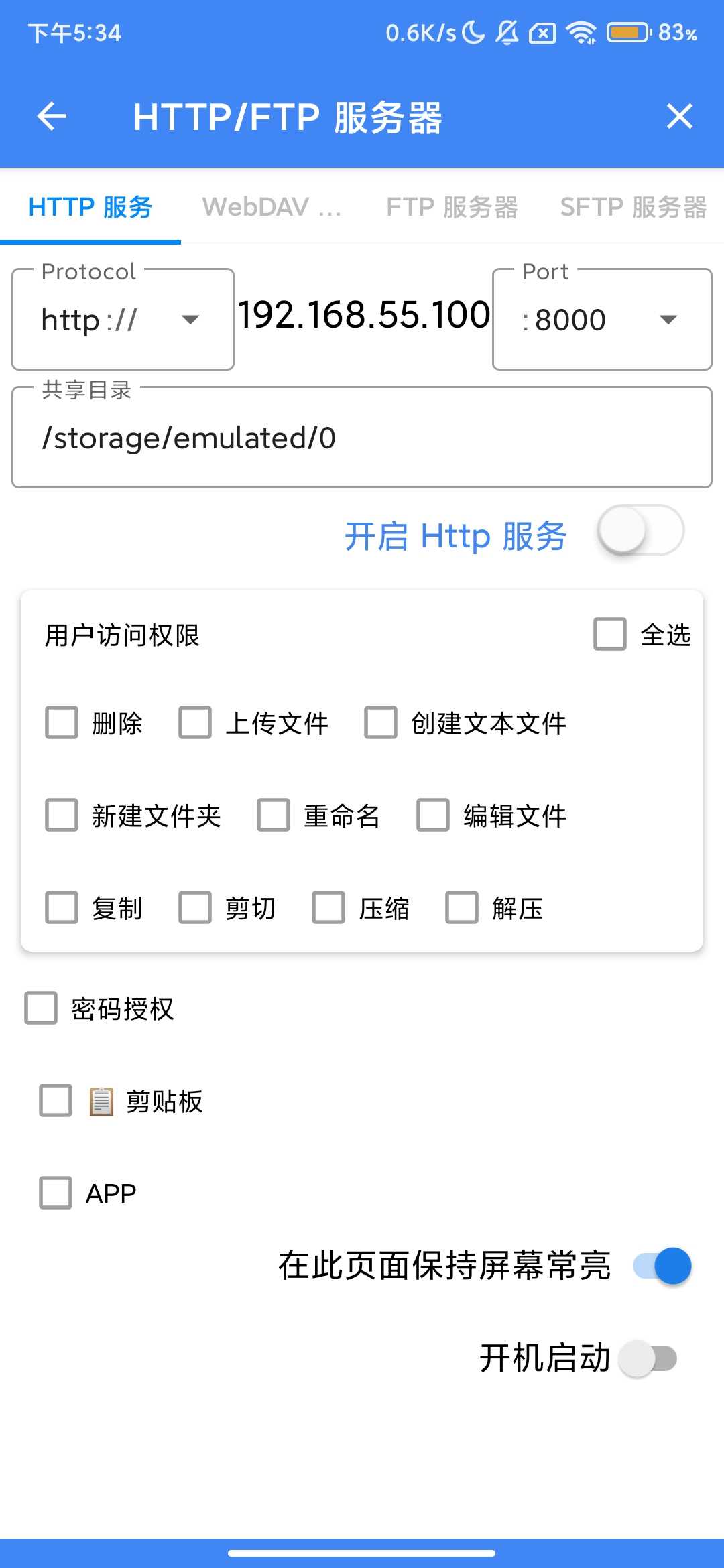Enable the 开机启动 switch

(x=648, y=1358)
